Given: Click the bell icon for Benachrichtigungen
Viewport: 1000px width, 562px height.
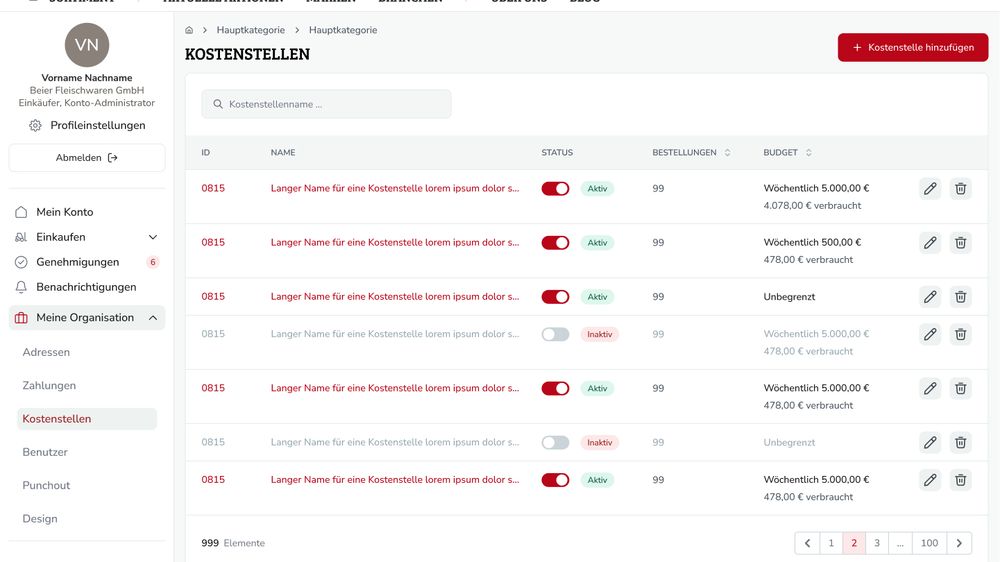Looking at the screenshot, I should point(21,287).
